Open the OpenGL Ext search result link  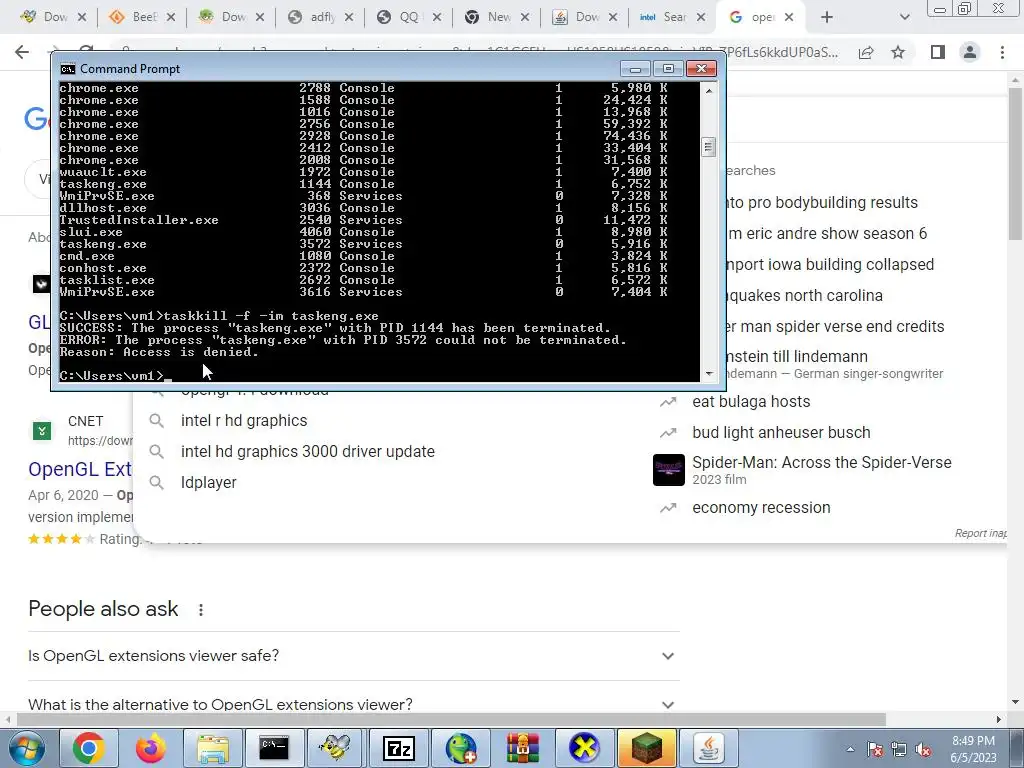[x=80, y=469]
